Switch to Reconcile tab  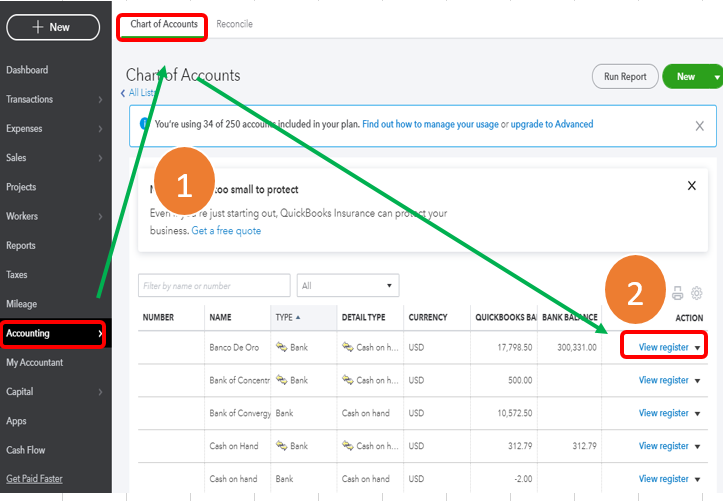234,24
